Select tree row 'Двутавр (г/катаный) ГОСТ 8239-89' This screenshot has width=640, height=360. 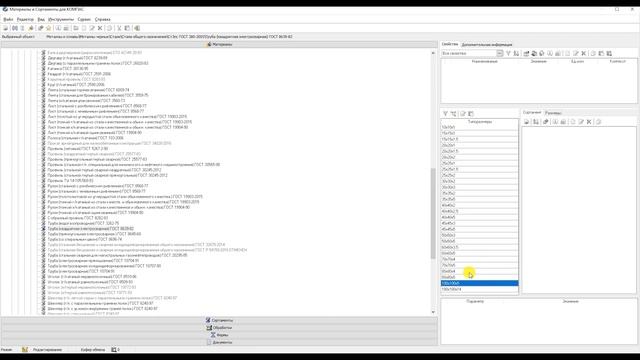pyautogui.click(x=78, y=58)
